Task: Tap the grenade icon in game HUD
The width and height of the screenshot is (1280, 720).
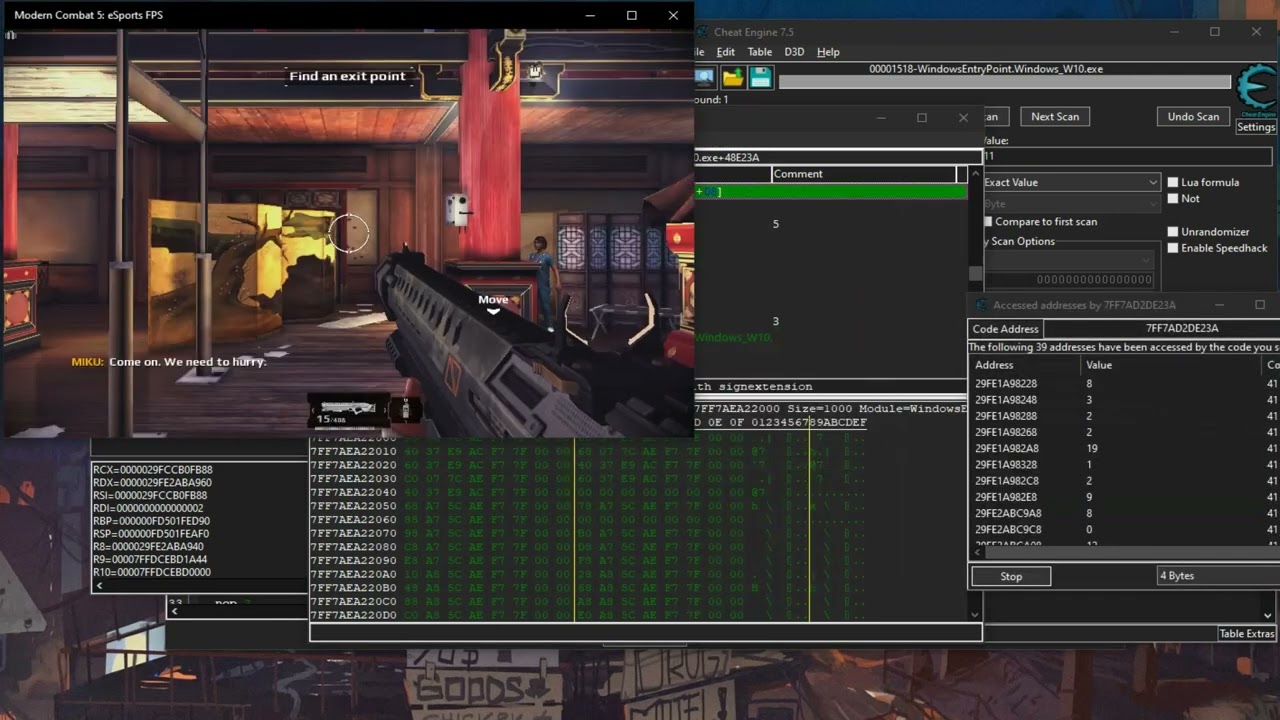Action: click(405, 408)
